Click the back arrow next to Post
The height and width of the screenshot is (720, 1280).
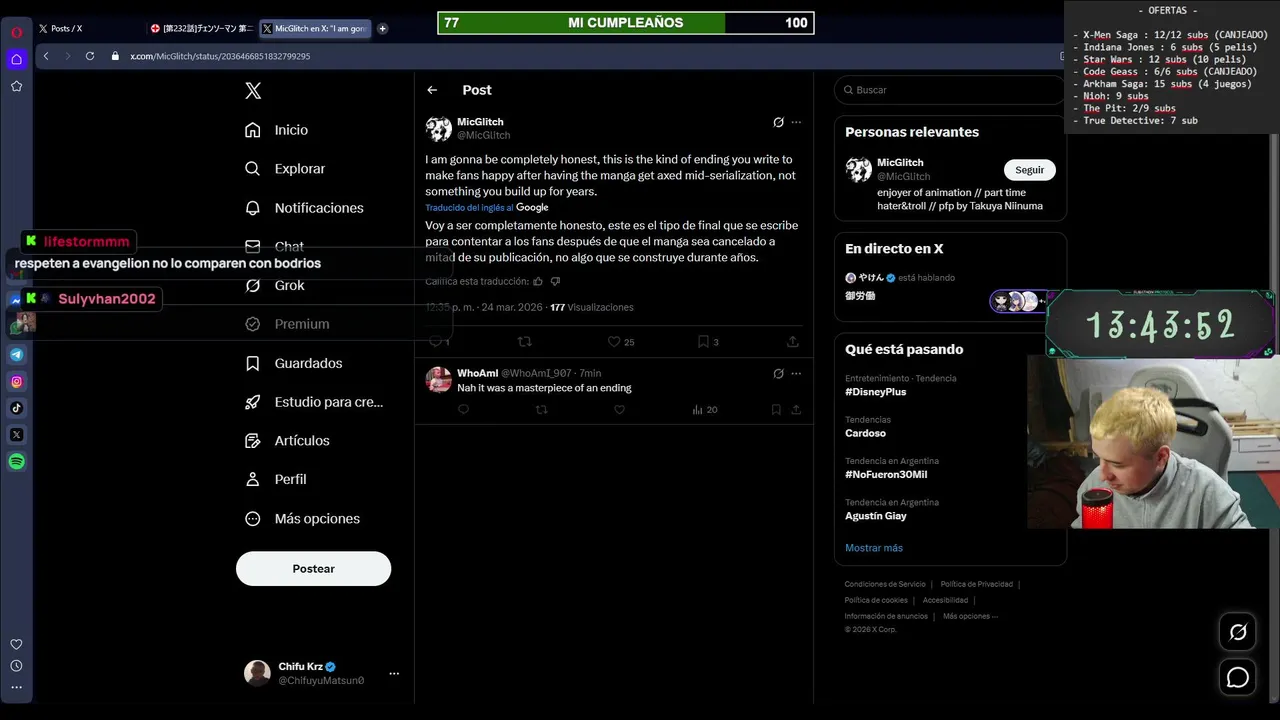click(432, 90)
